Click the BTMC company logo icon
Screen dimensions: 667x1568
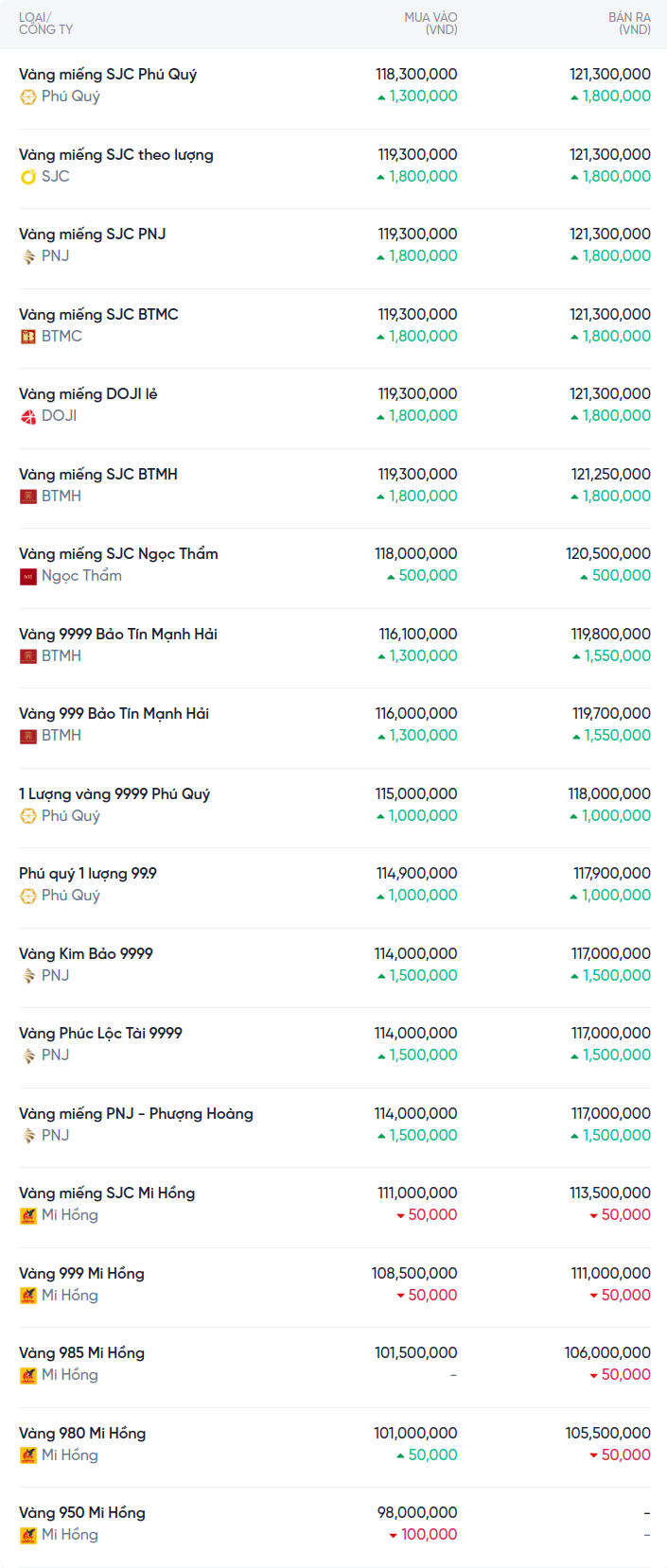(28, 337)
